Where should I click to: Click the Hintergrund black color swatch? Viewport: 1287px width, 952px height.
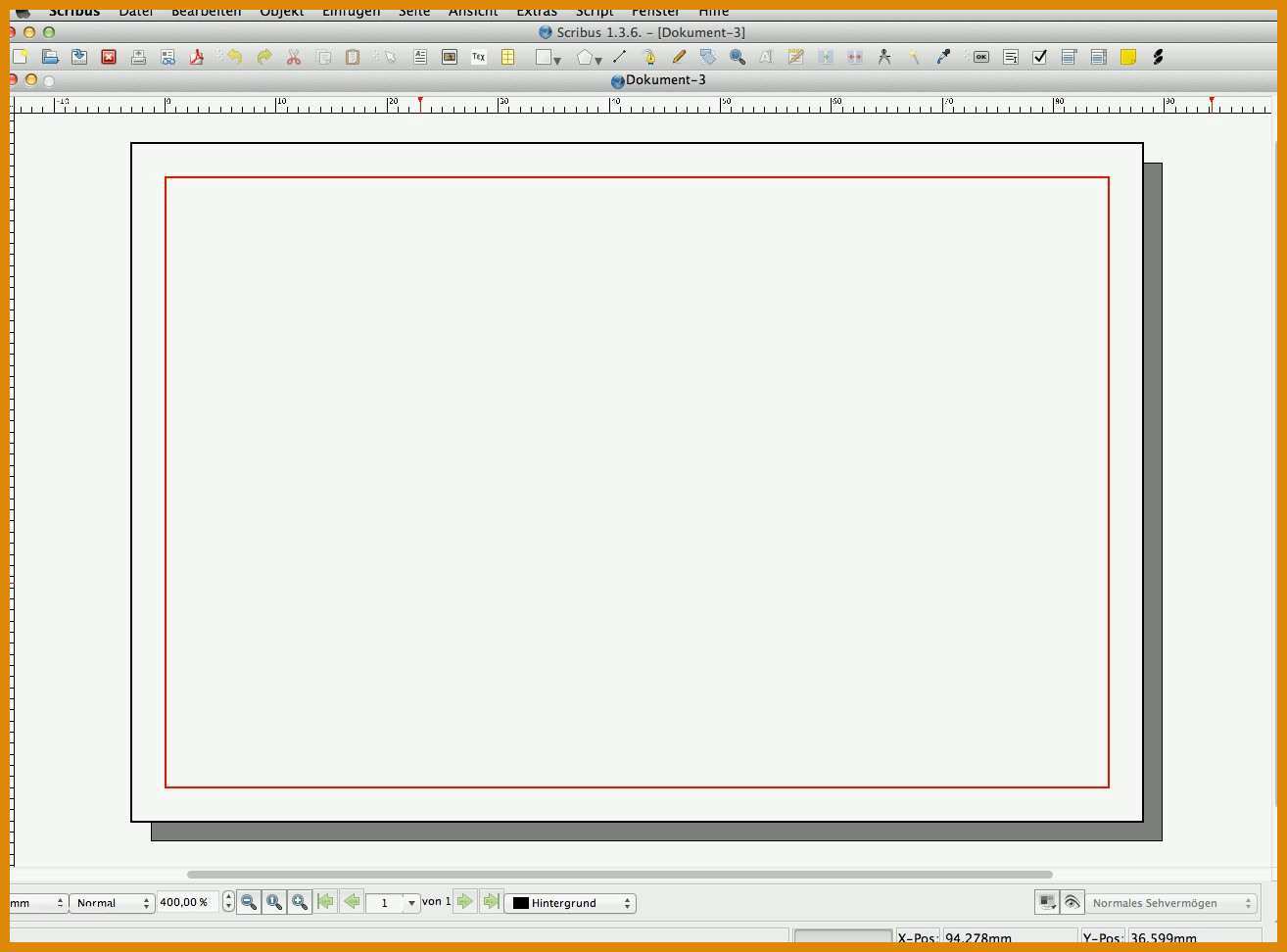click(x=521, y=903)
